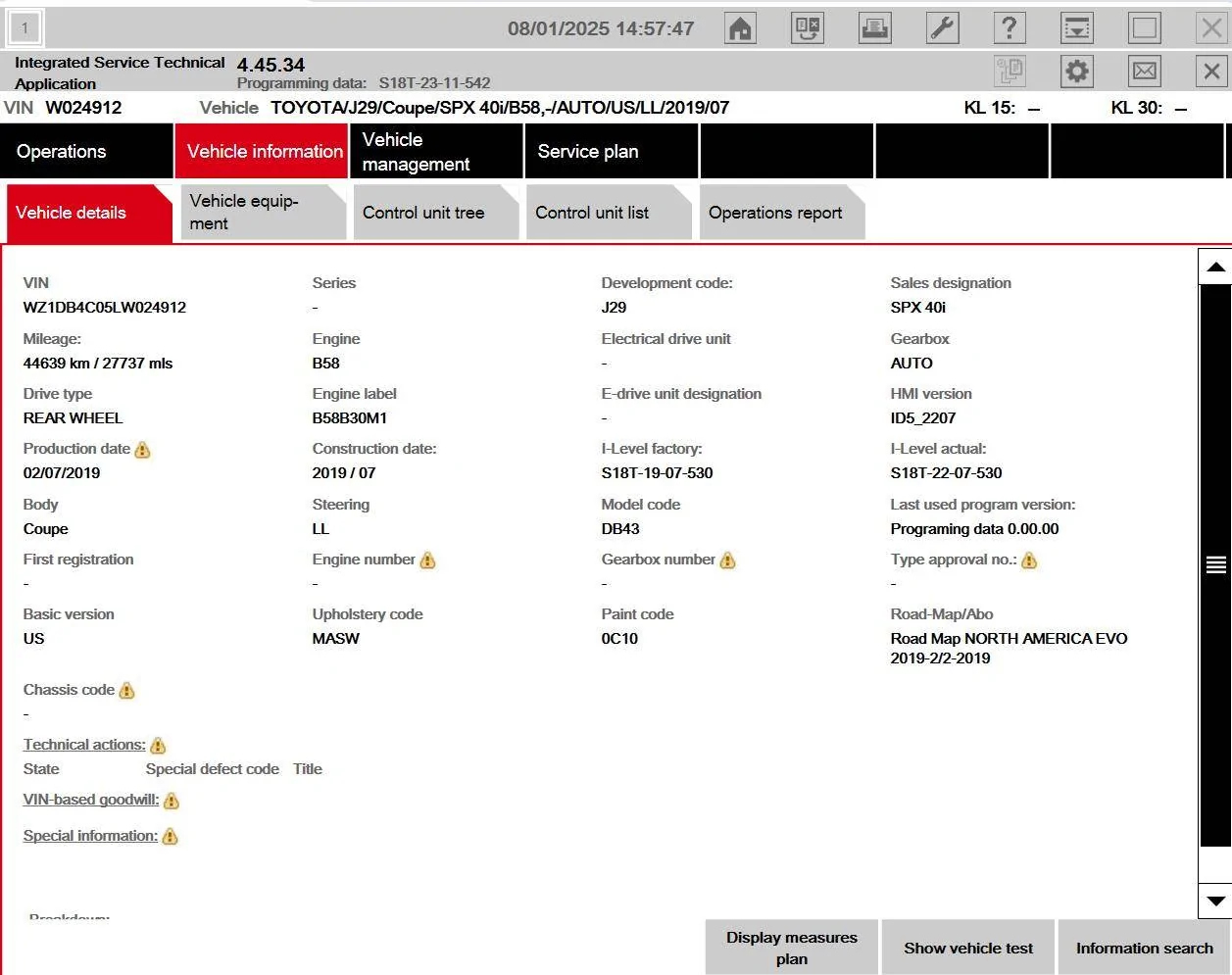1232x975 pixels.
Task: Click warning icon beside Special information
Action: [x=170, y=837]
